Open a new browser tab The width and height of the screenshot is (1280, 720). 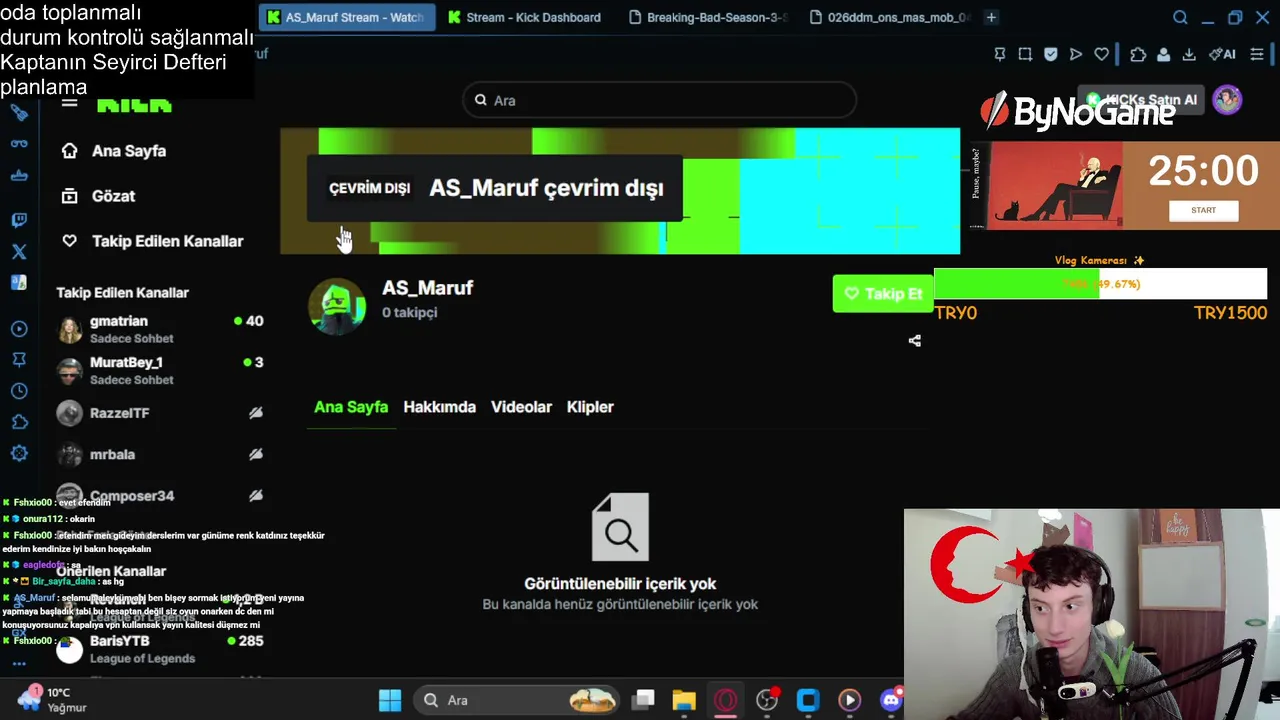click(x=991, y=17)
